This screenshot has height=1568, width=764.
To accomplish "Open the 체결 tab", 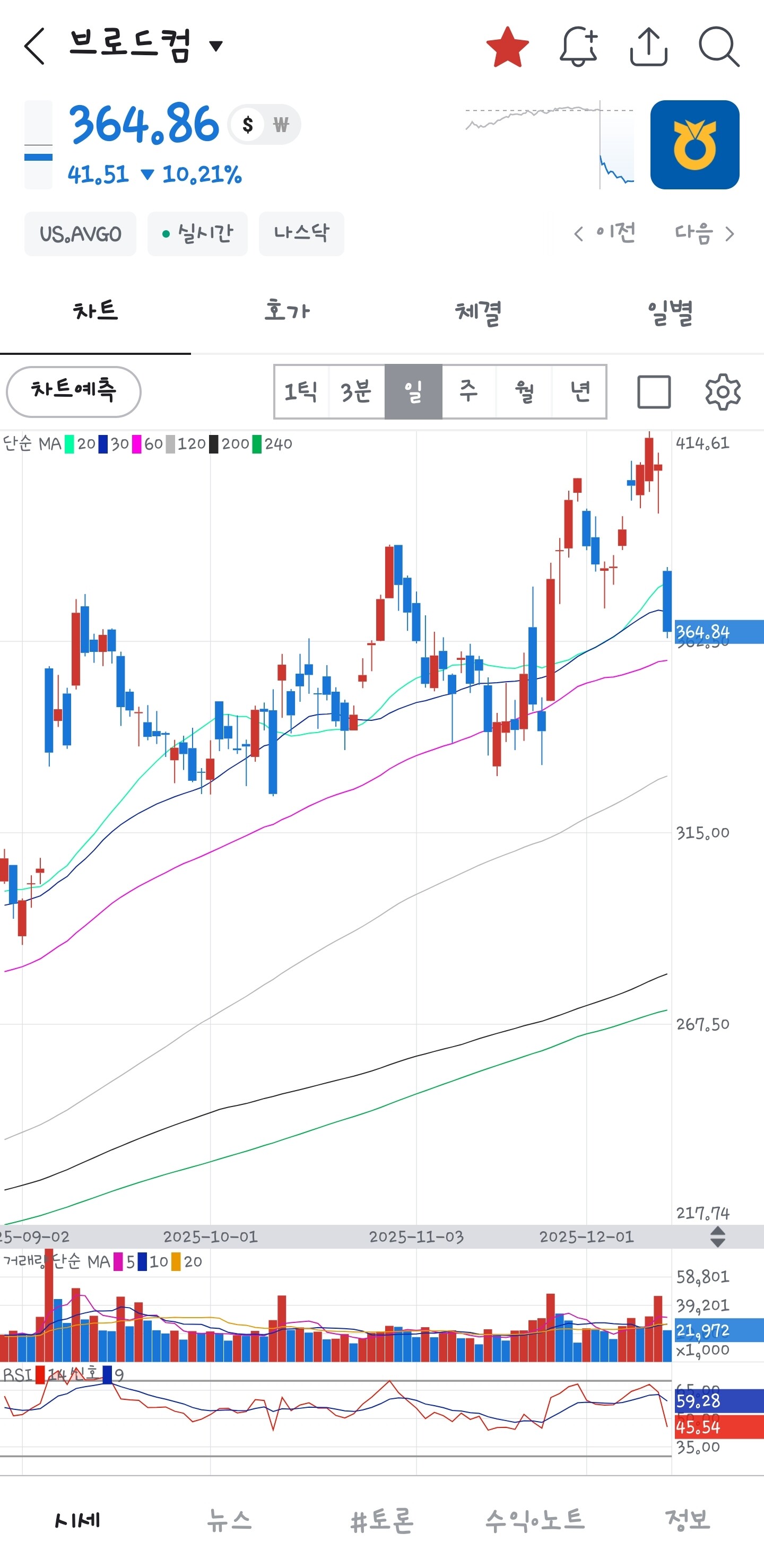I will 478,312.
